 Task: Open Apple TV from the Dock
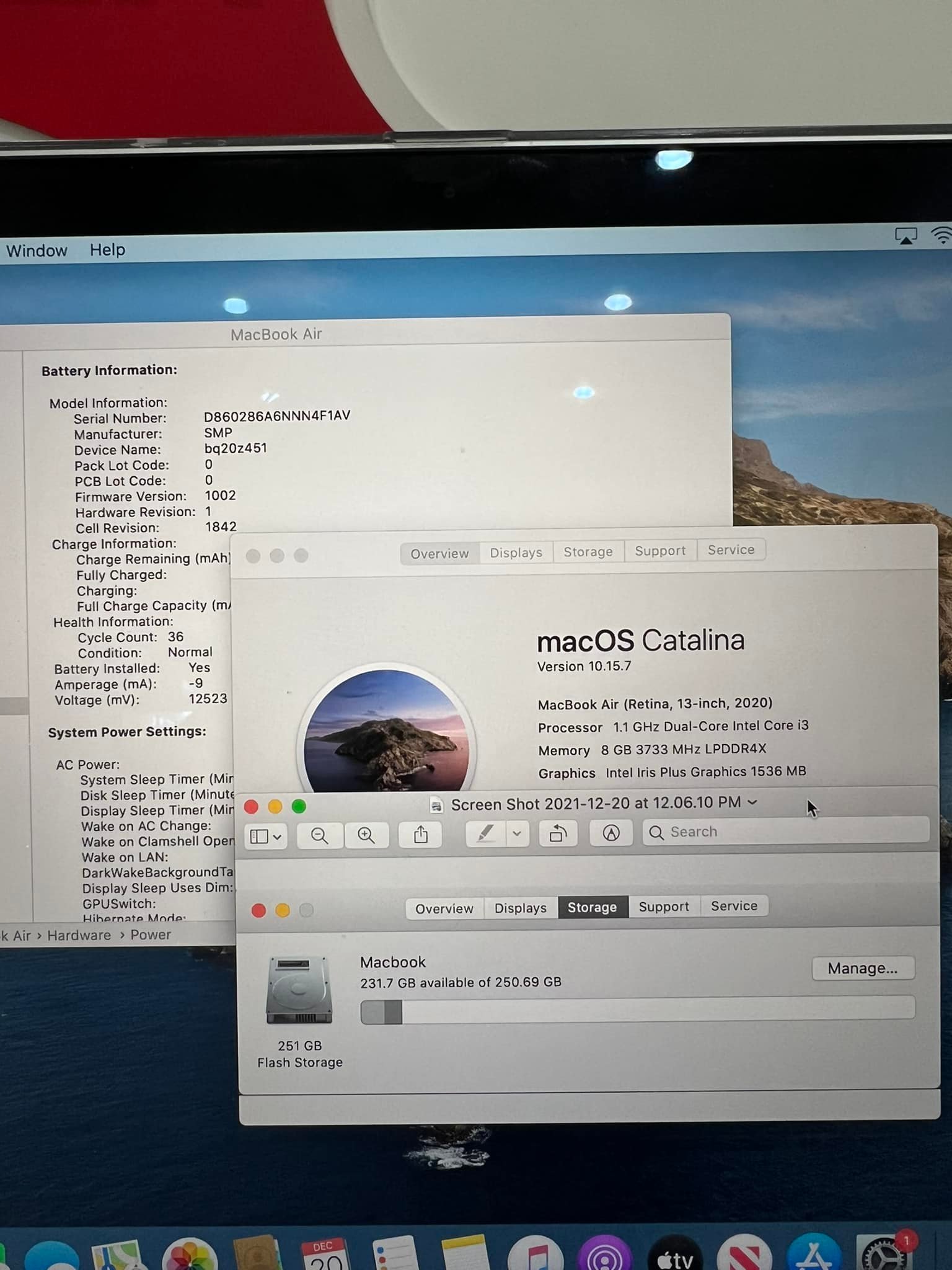675,1257
